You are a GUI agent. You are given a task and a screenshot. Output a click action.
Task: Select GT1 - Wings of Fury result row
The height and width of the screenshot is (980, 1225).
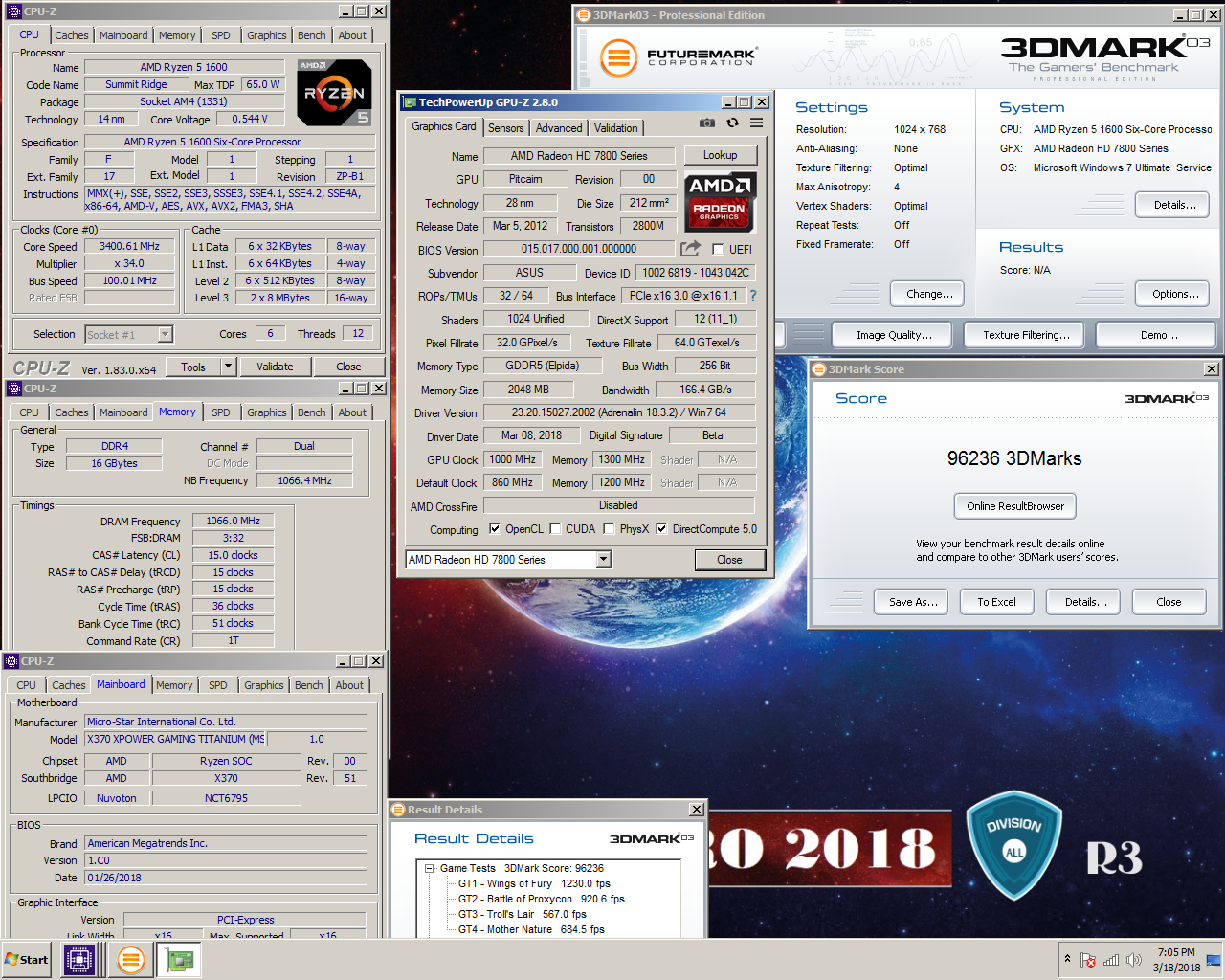tap(533, 883)
